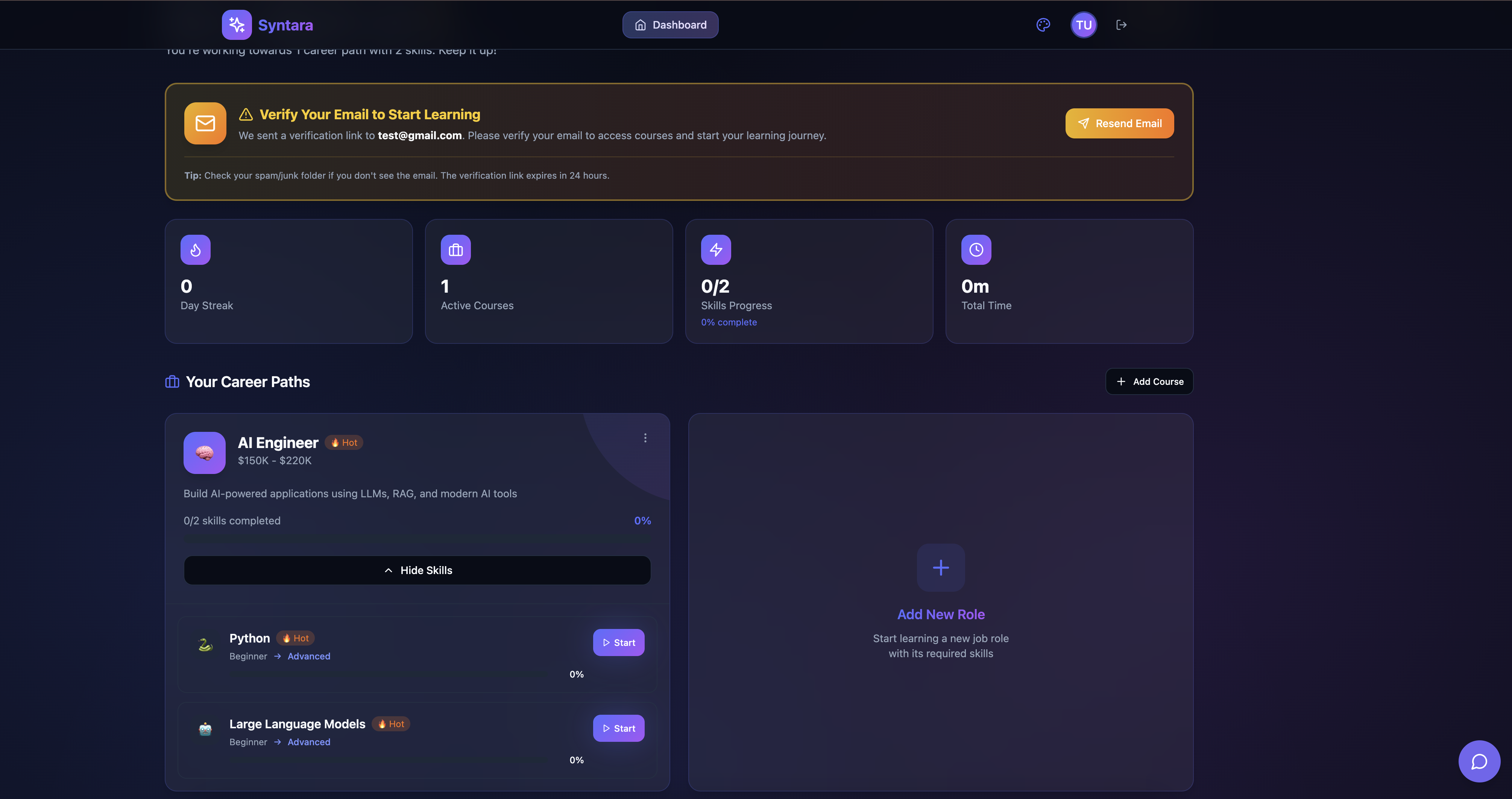Click the TU avatar circle
The image size is (1512, 799).
click(x=1084, y=25)
